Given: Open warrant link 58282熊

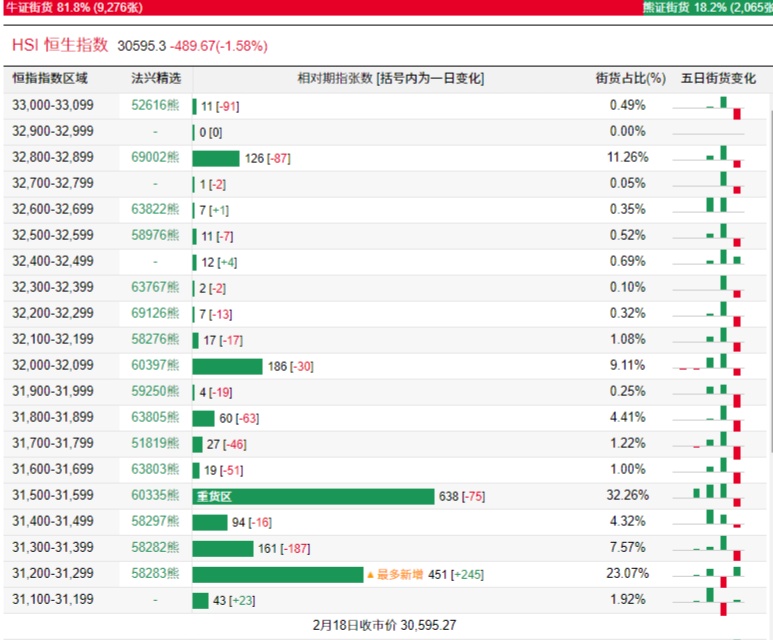Looking at the screenshot, I should (x=155, y=547).
